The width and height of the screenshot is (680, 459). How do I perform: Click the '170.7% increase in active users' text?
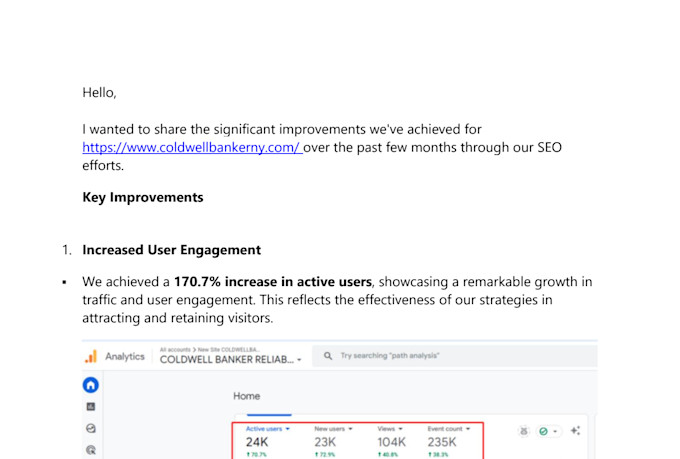click(273, 282)
